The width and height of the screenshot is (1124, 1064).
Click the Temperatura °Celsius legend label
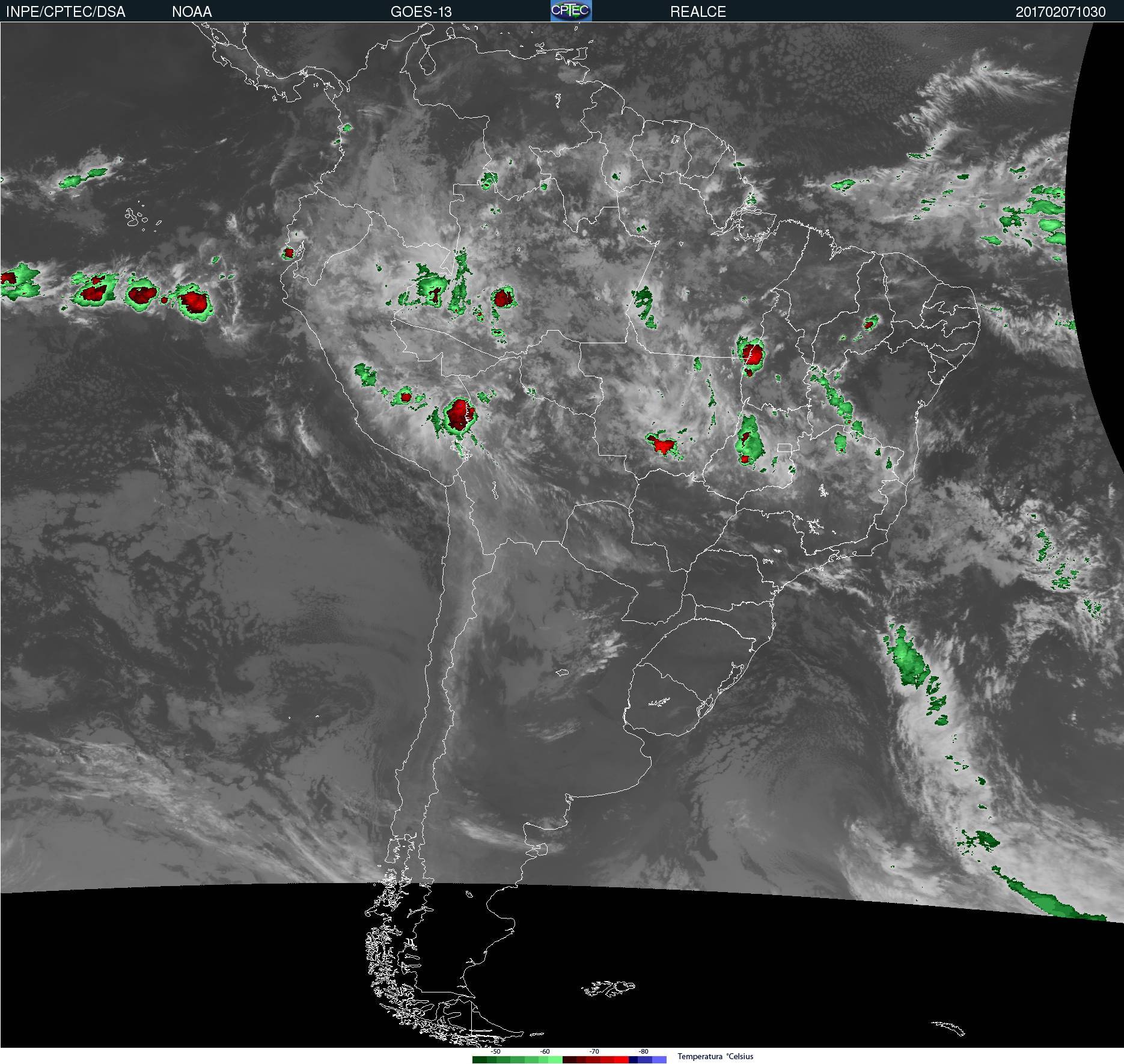point(715,1056)
